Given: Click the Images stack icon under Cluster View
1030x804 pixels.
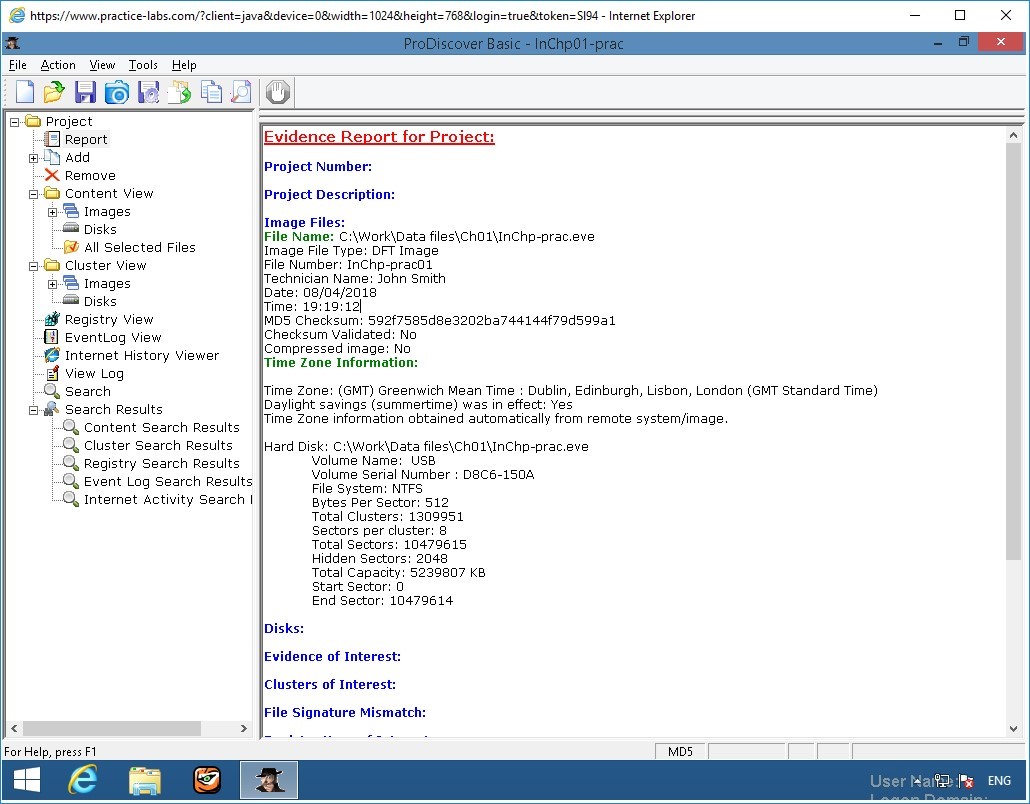Looking at the screenshot, I should point(71,283).
